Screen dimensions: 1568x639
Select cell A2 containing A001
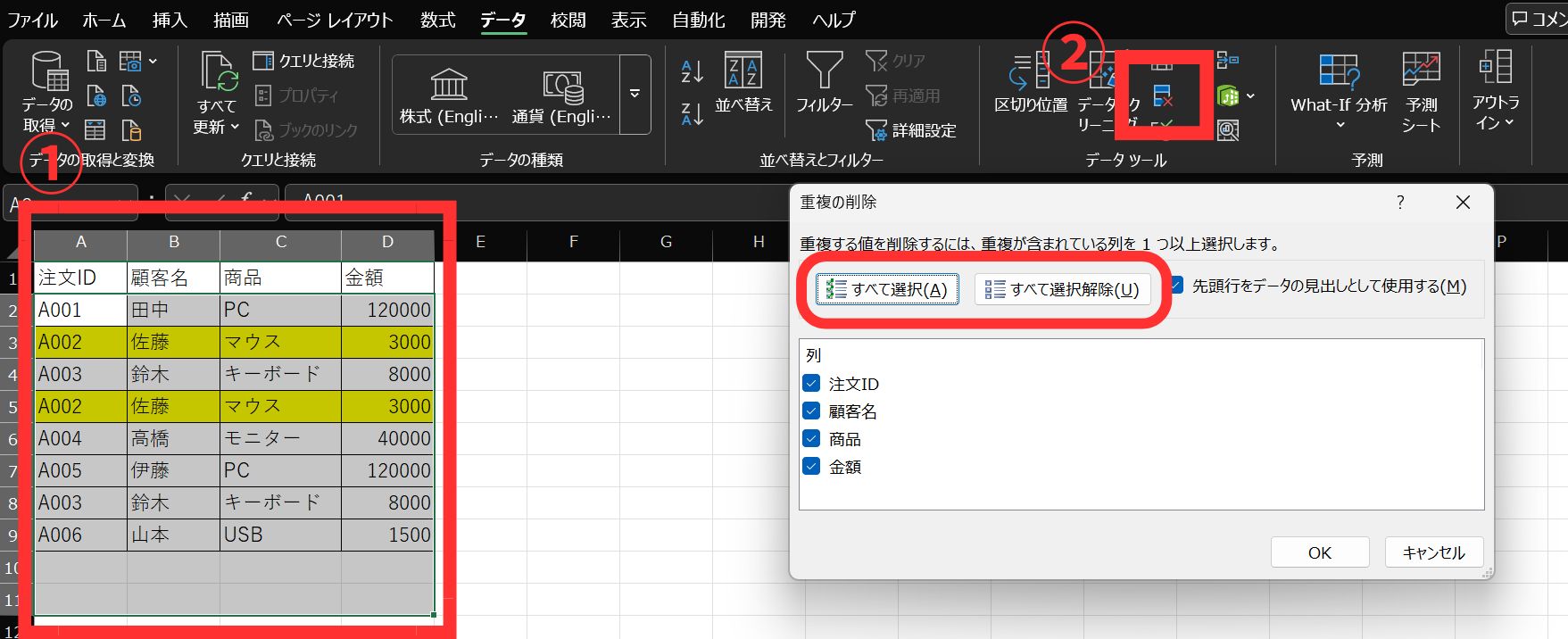coord(80,310)
